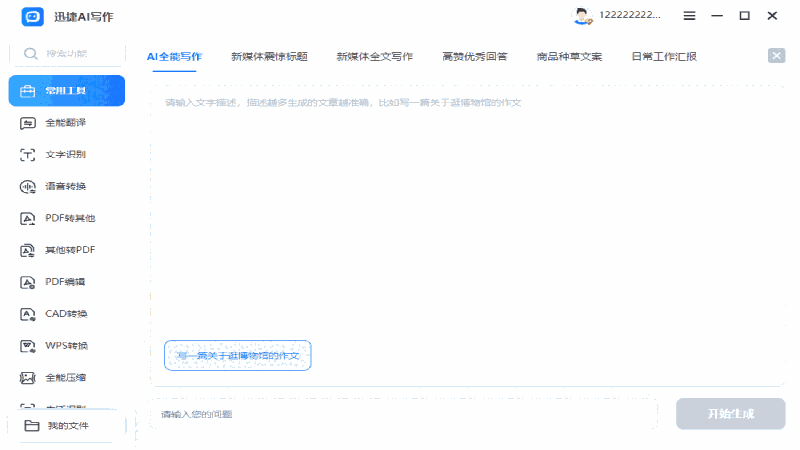Click the 迅捷AI写作 title text
This screenshot has height=450, width=800.
click(x=84, y=17)
